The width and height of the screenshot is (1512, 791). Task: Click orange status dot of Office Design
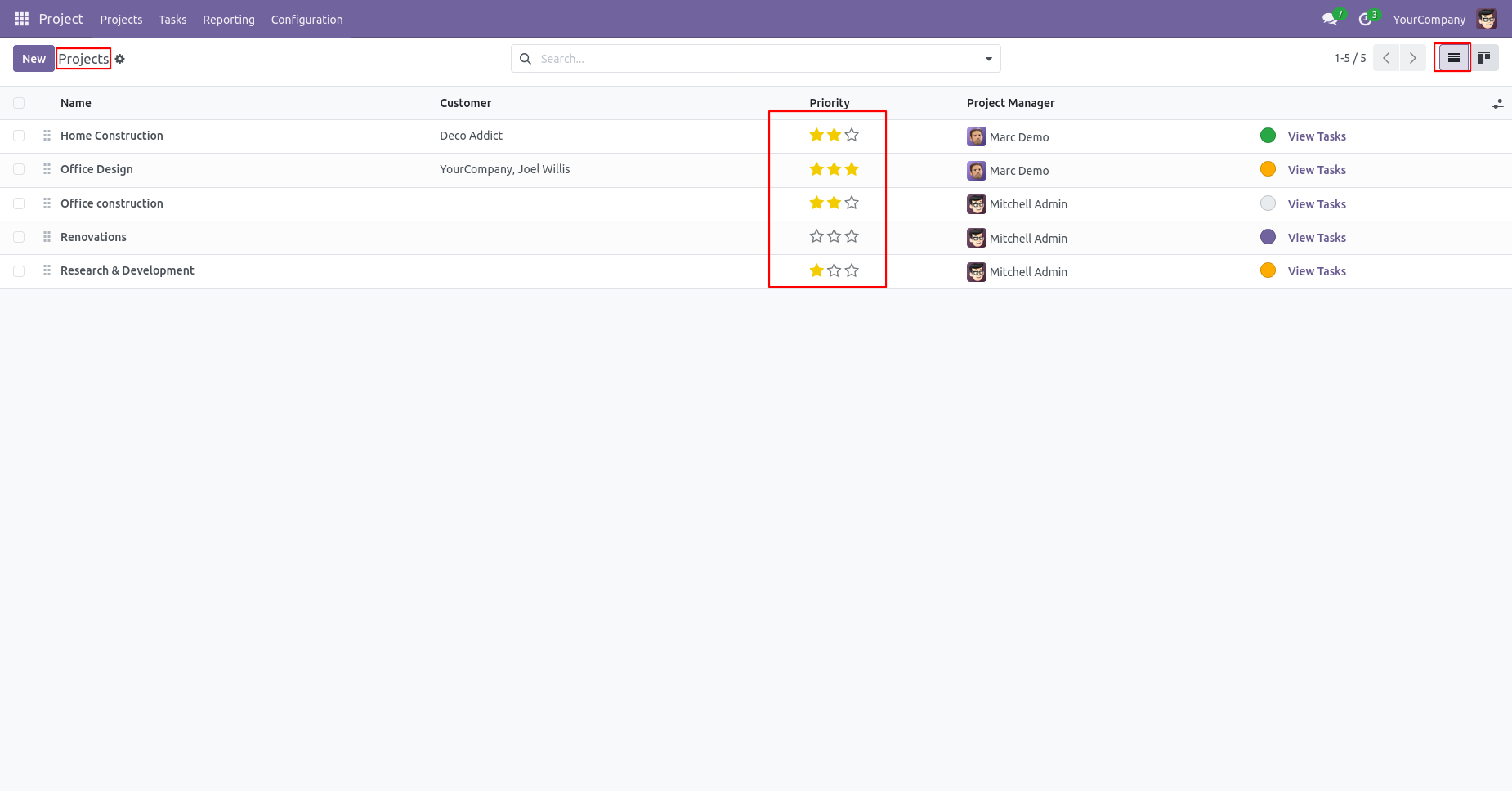pos(1268,169)
